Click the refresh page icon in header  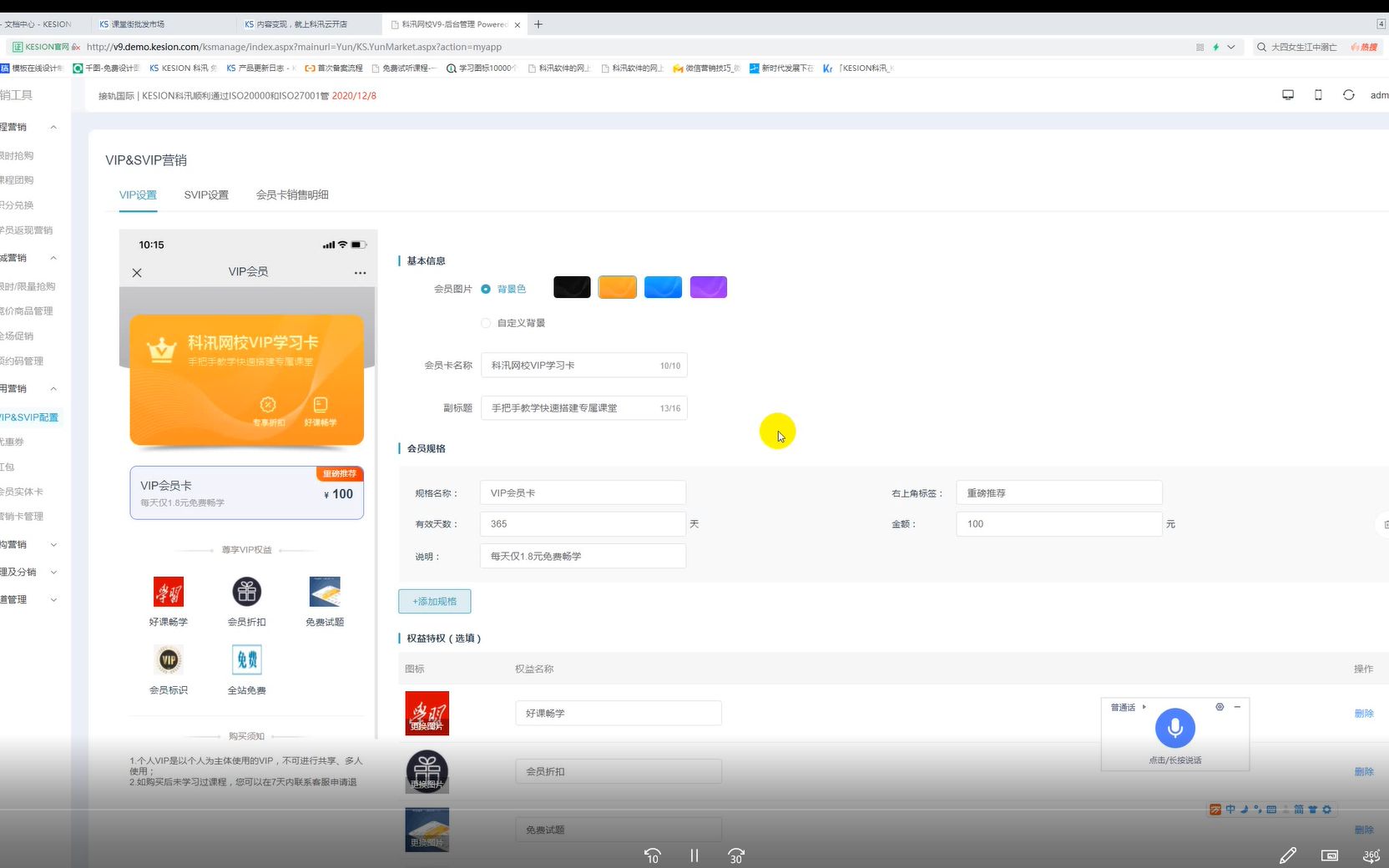click(x=1348, y=95)
